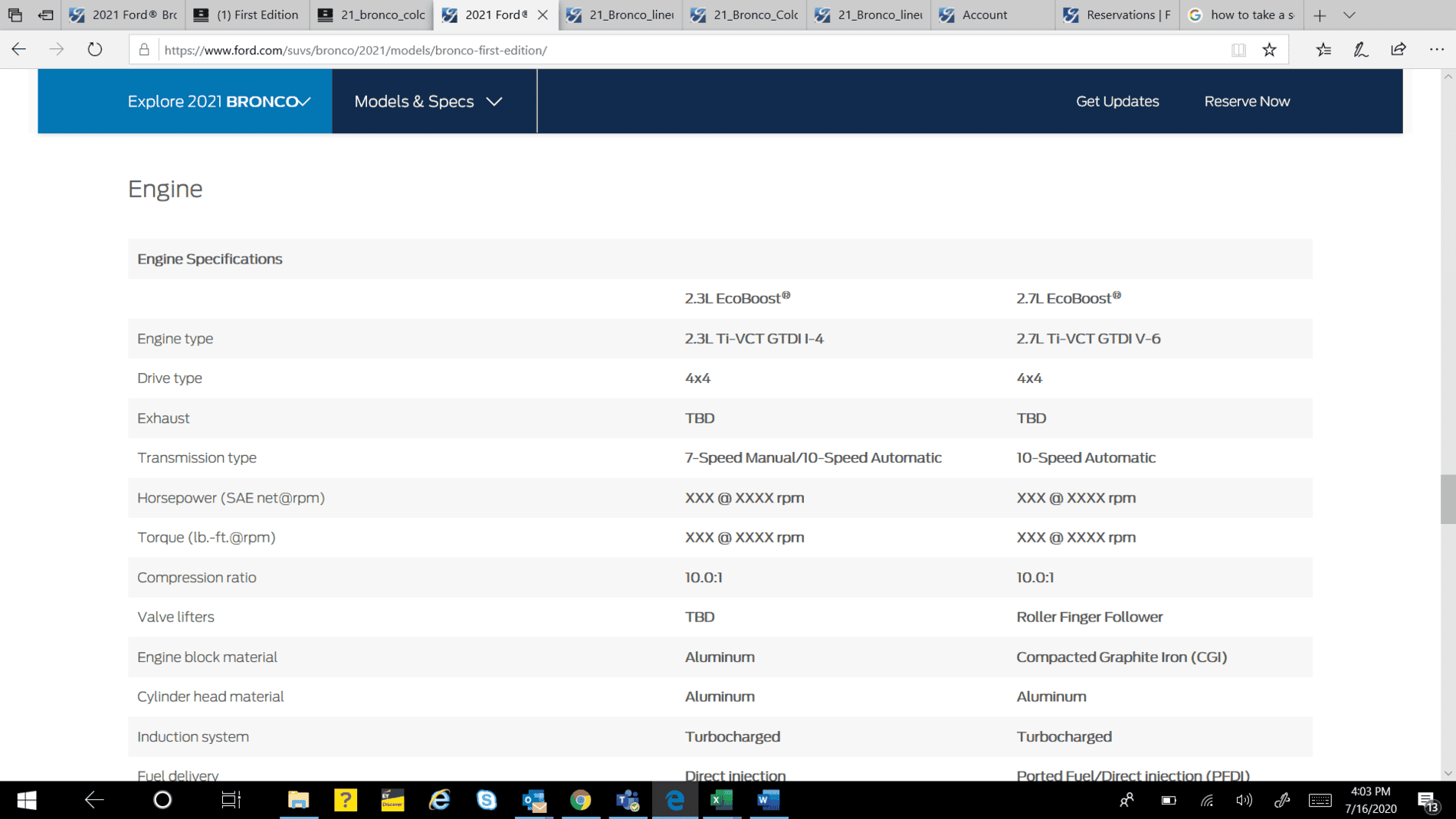Switch to the 21_bronco_colc tab

[x=372, y=15]
